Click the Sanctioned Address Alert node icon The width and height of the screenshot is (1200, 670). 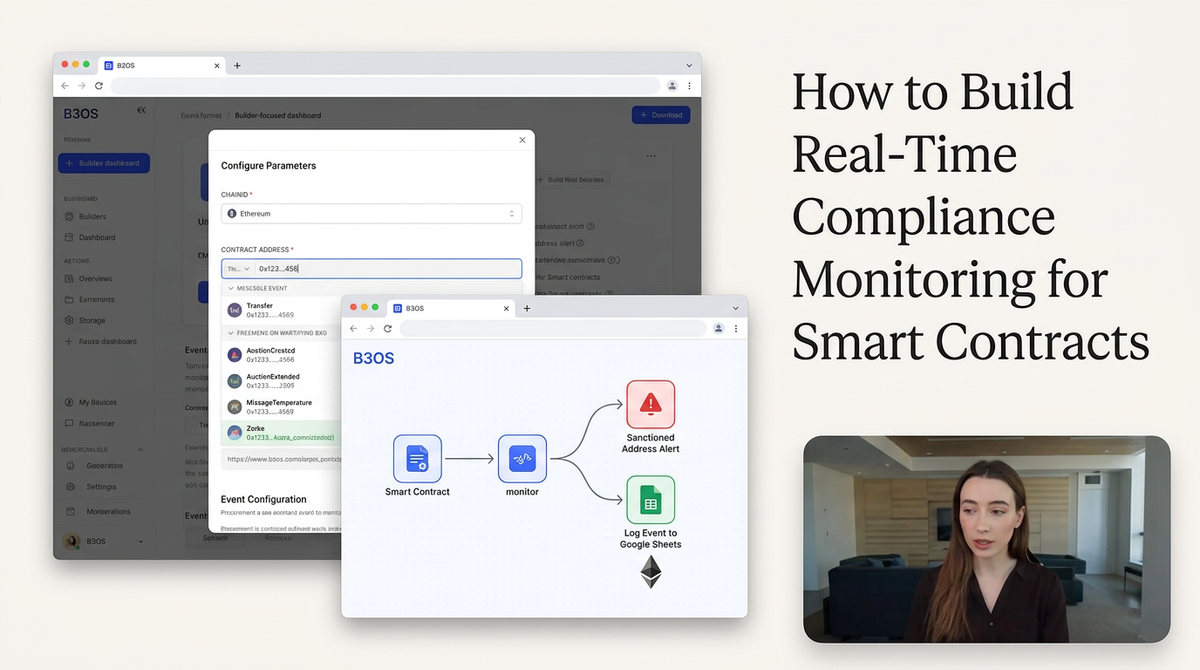click(651, 404)
